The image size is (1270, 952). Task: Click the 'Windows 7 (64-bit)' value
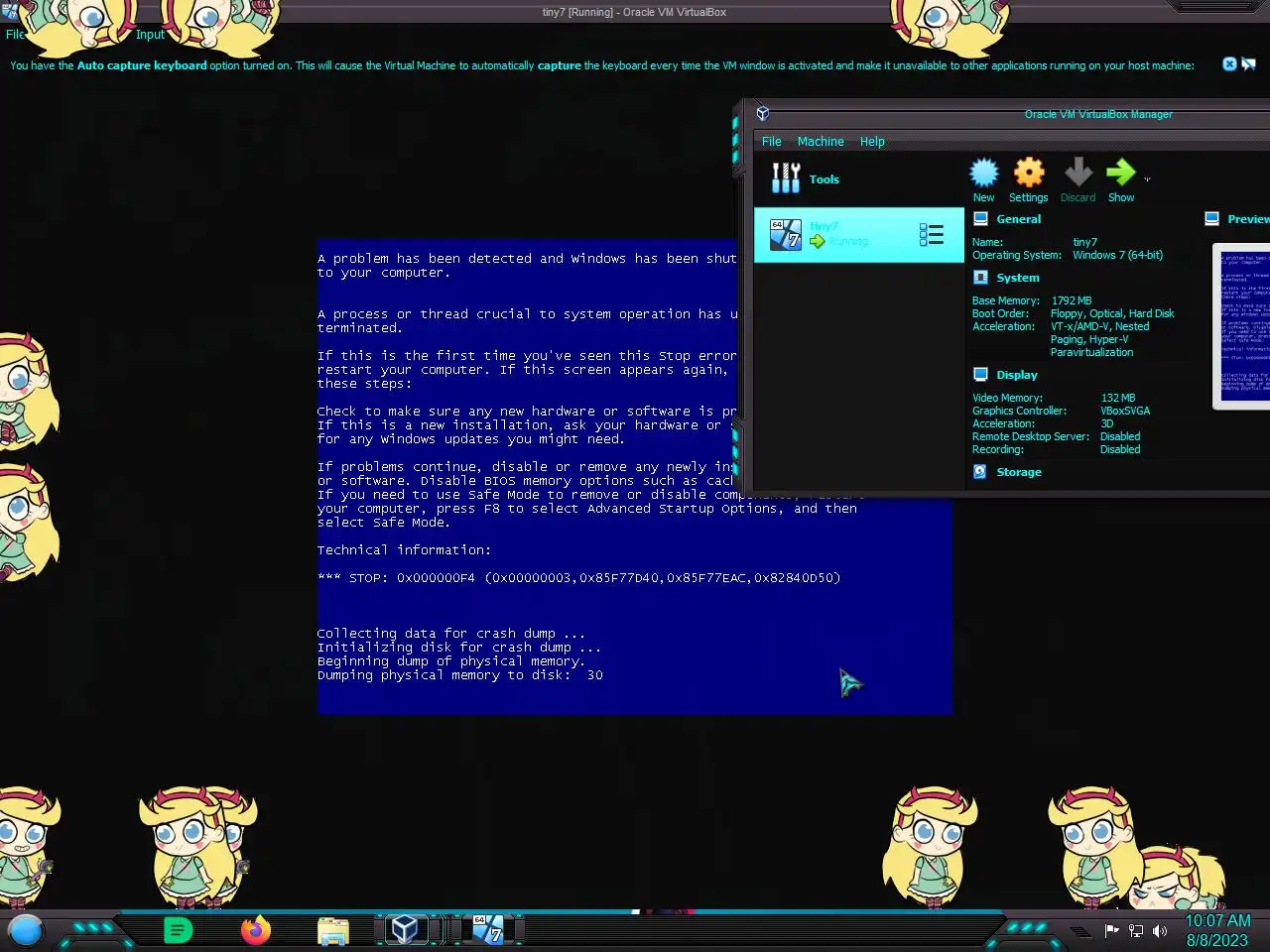tap(1117, 255)
